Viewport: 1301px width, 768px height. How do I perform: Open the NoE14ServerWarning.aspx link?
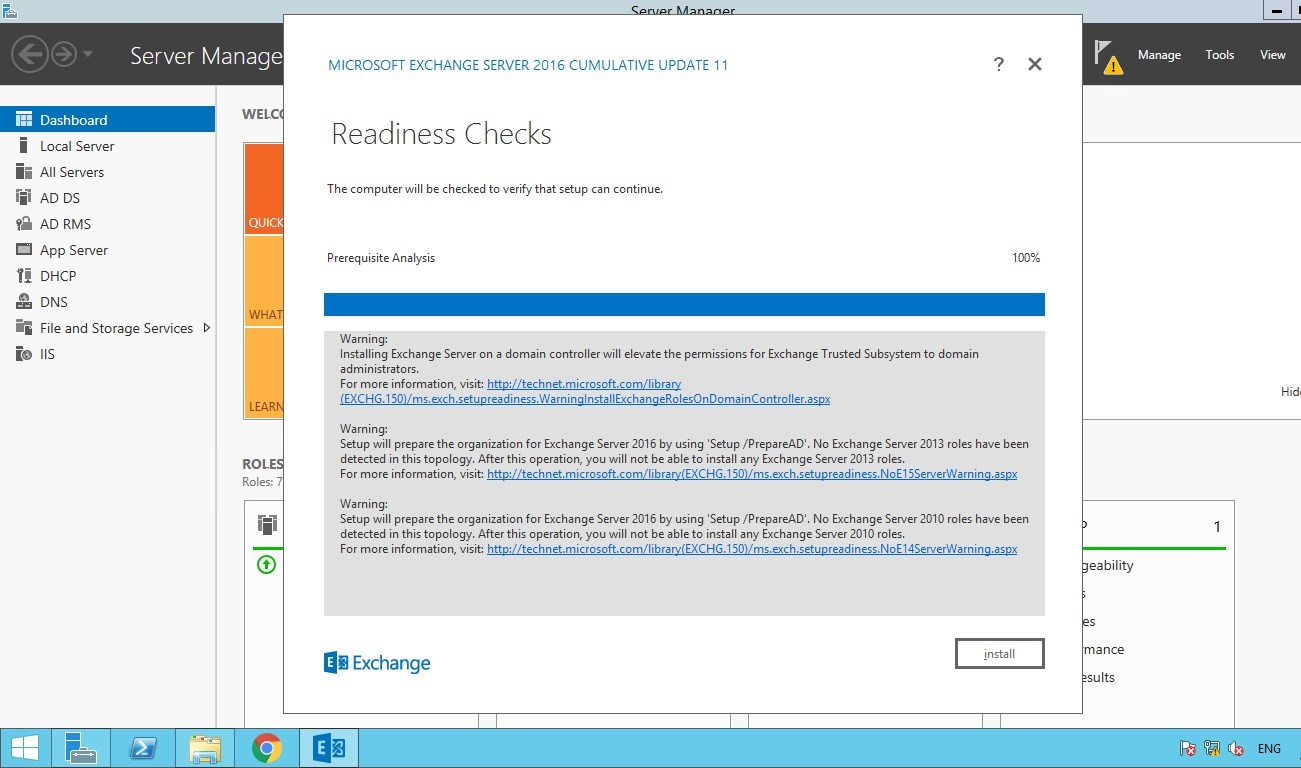point(752,549)
